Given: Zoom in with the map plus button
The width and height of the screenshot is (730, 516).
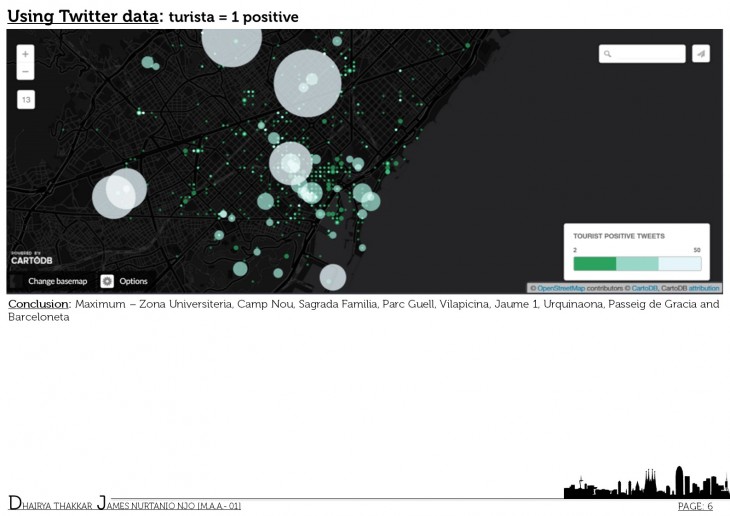Looking at the screenshot, I should [25, 53].
